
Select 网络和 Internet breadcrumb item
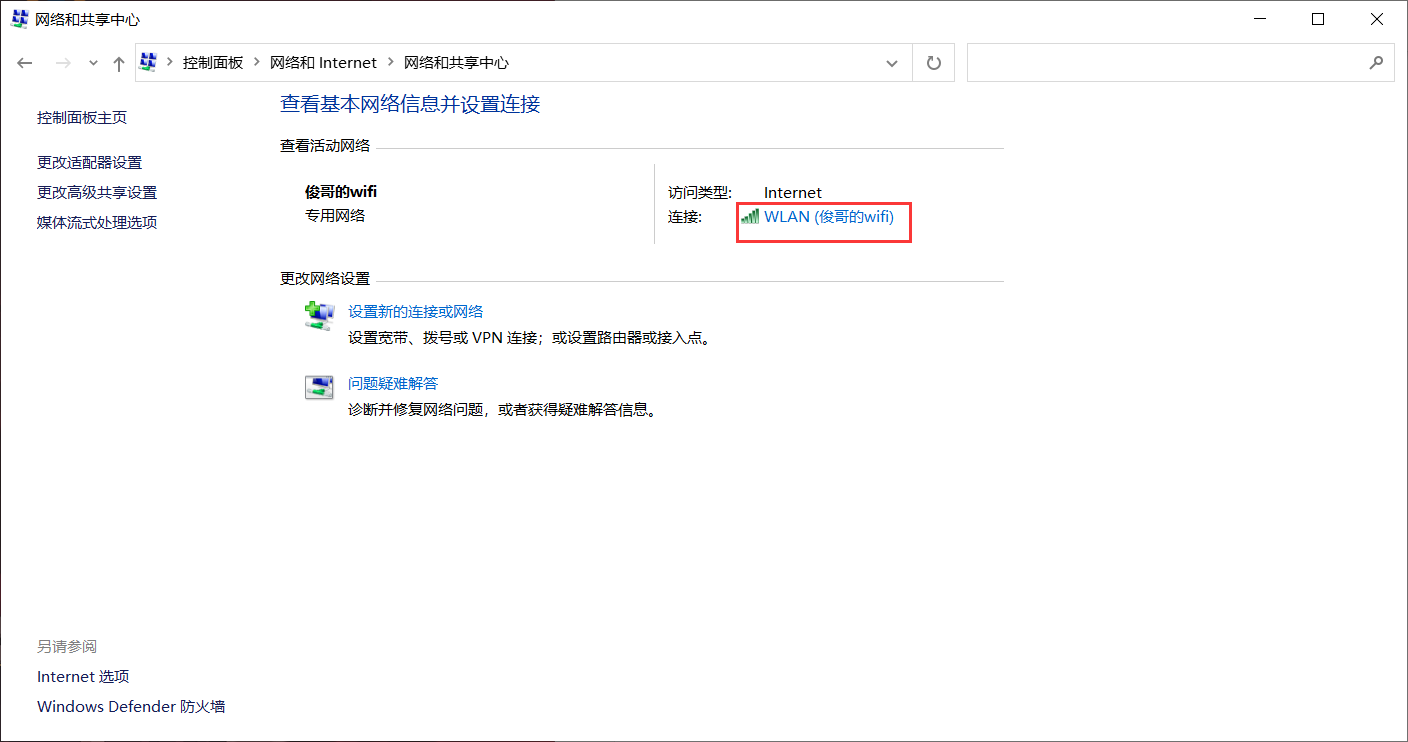tap(323, 63)
